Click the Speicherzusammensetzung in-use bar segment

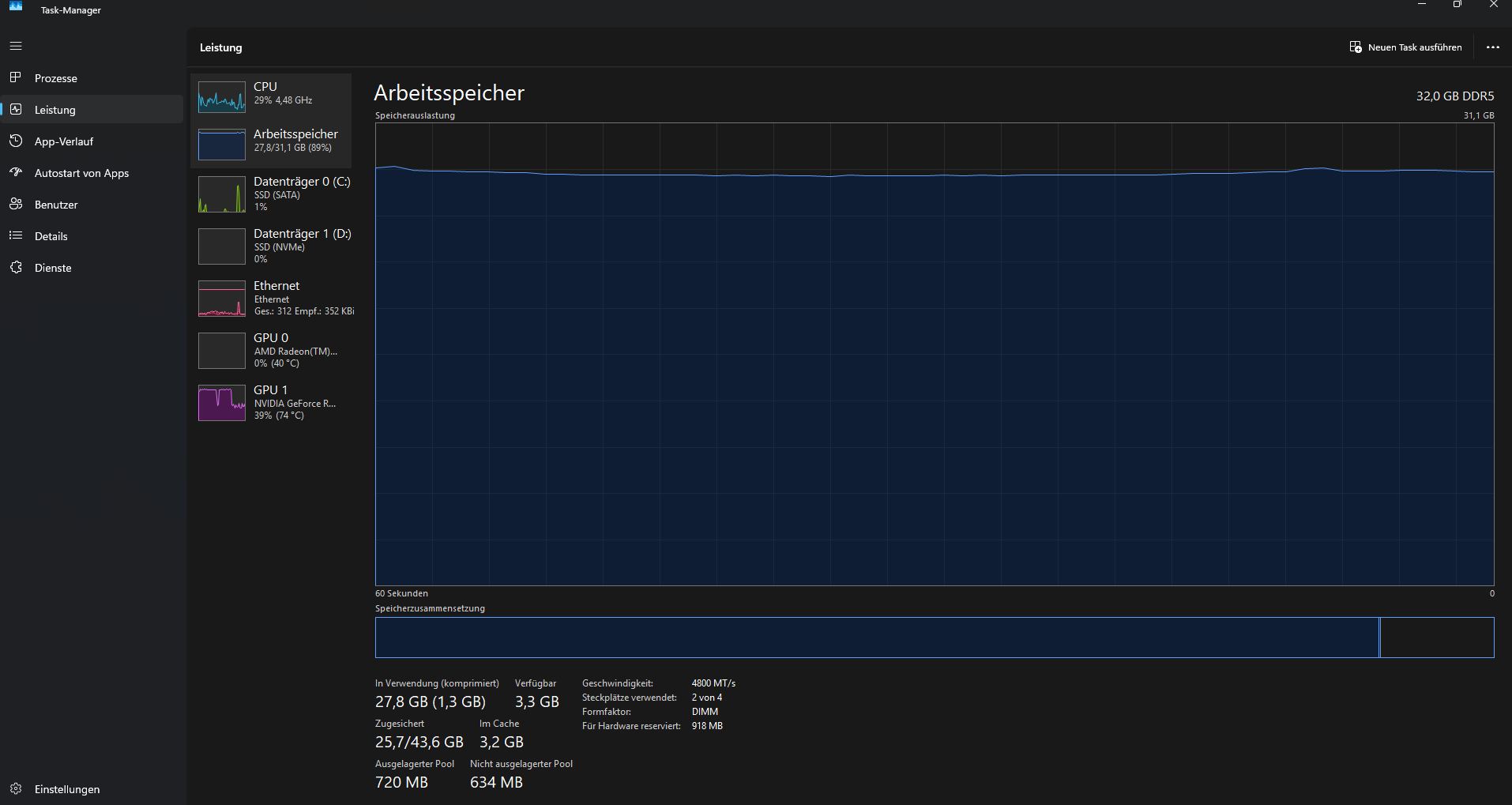877,638
